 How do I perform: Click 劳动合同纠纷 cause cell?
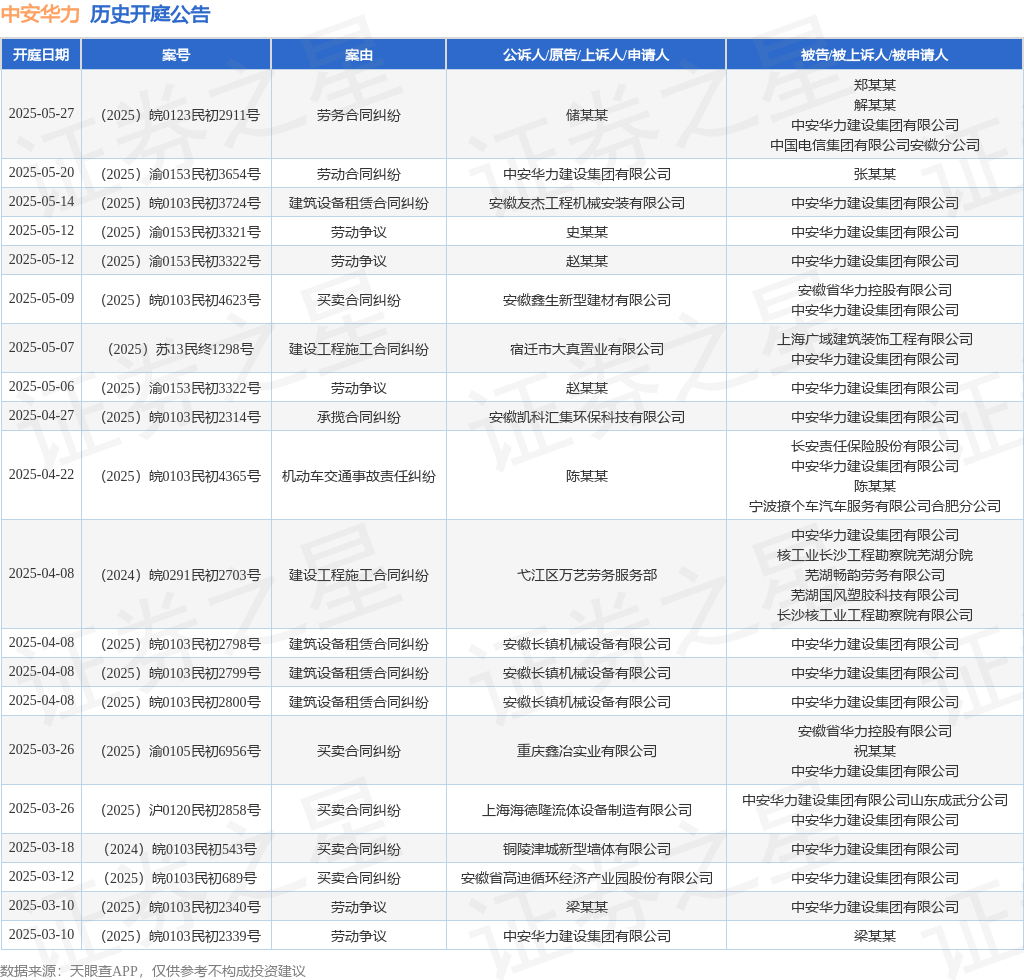(x=359, y=174)
